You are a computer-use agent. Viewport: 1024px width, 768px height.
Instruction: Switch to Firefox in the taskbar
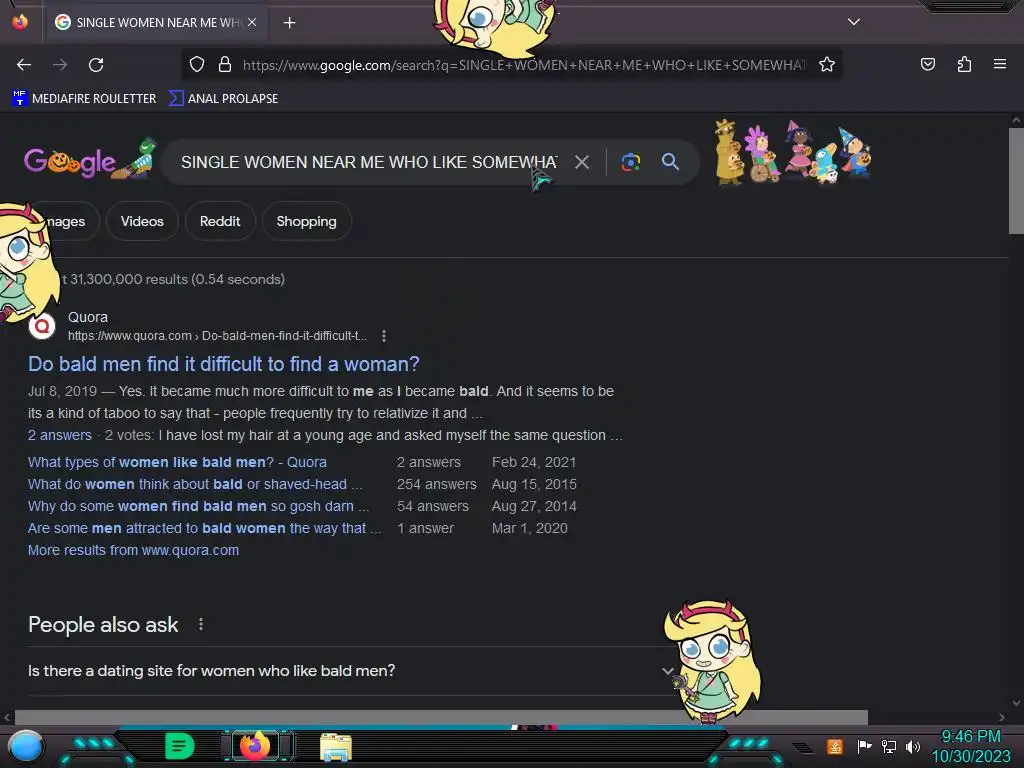click(255, 746)
